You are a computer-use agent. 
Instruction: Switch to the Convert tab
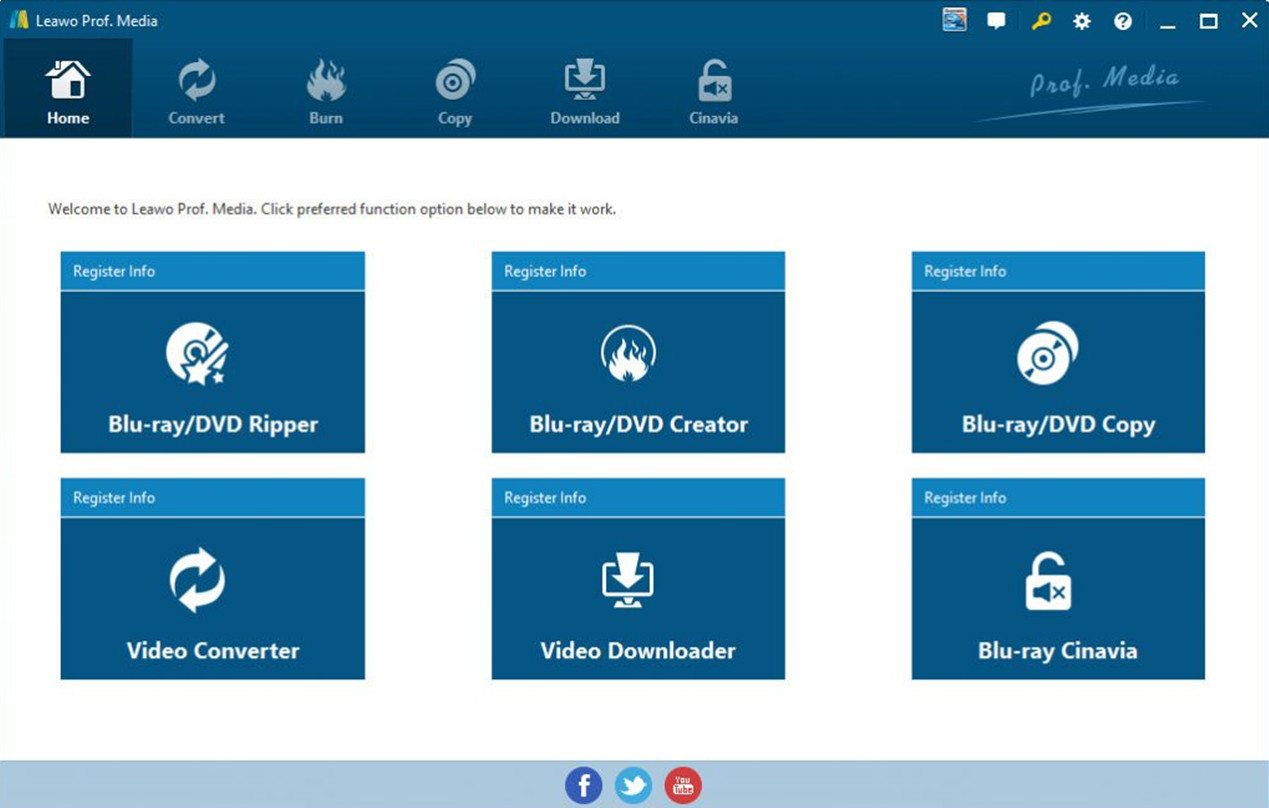pyautogui.click(x=196, y=91)
